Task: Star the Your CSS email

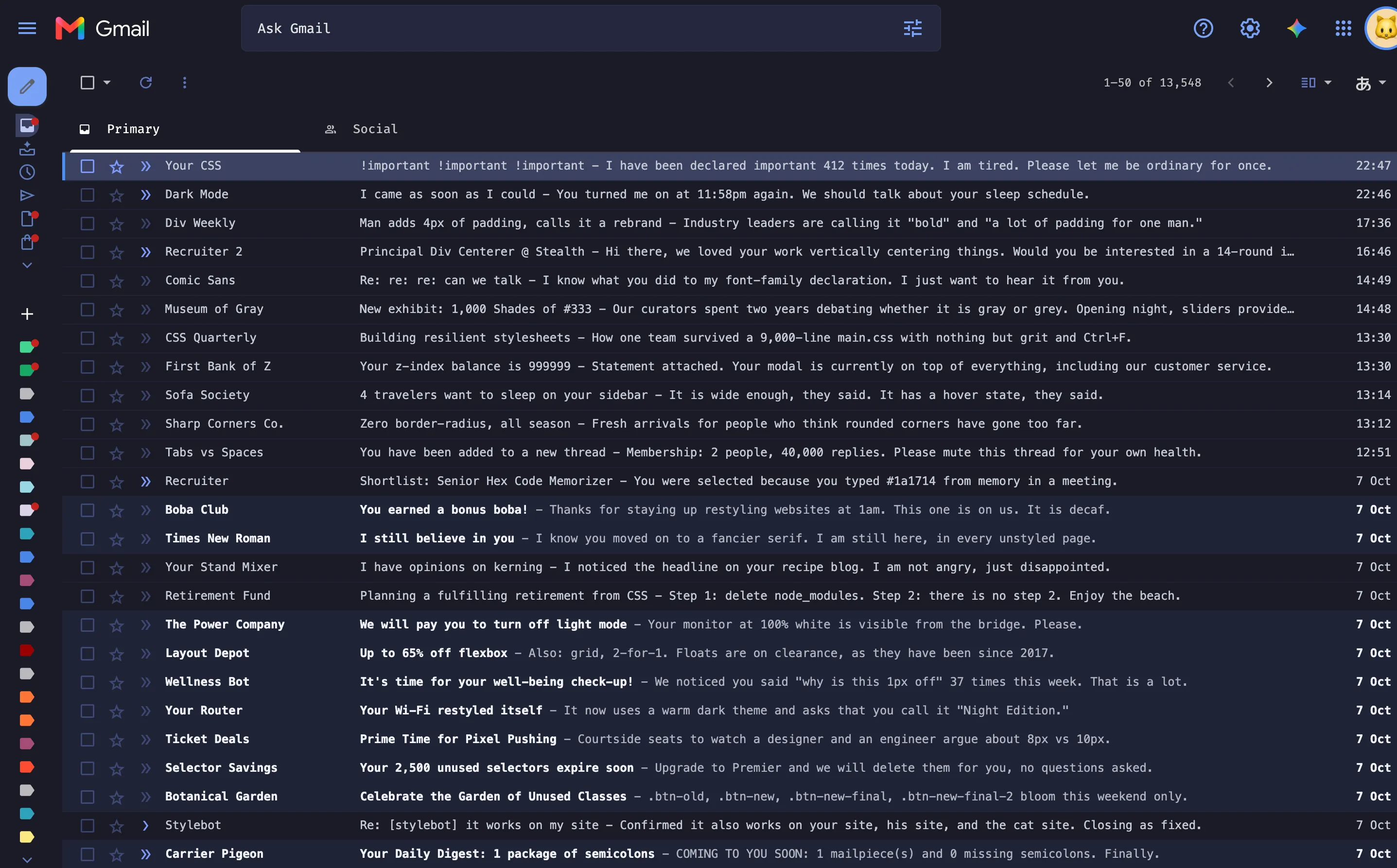Action: [x=117, y=167]
